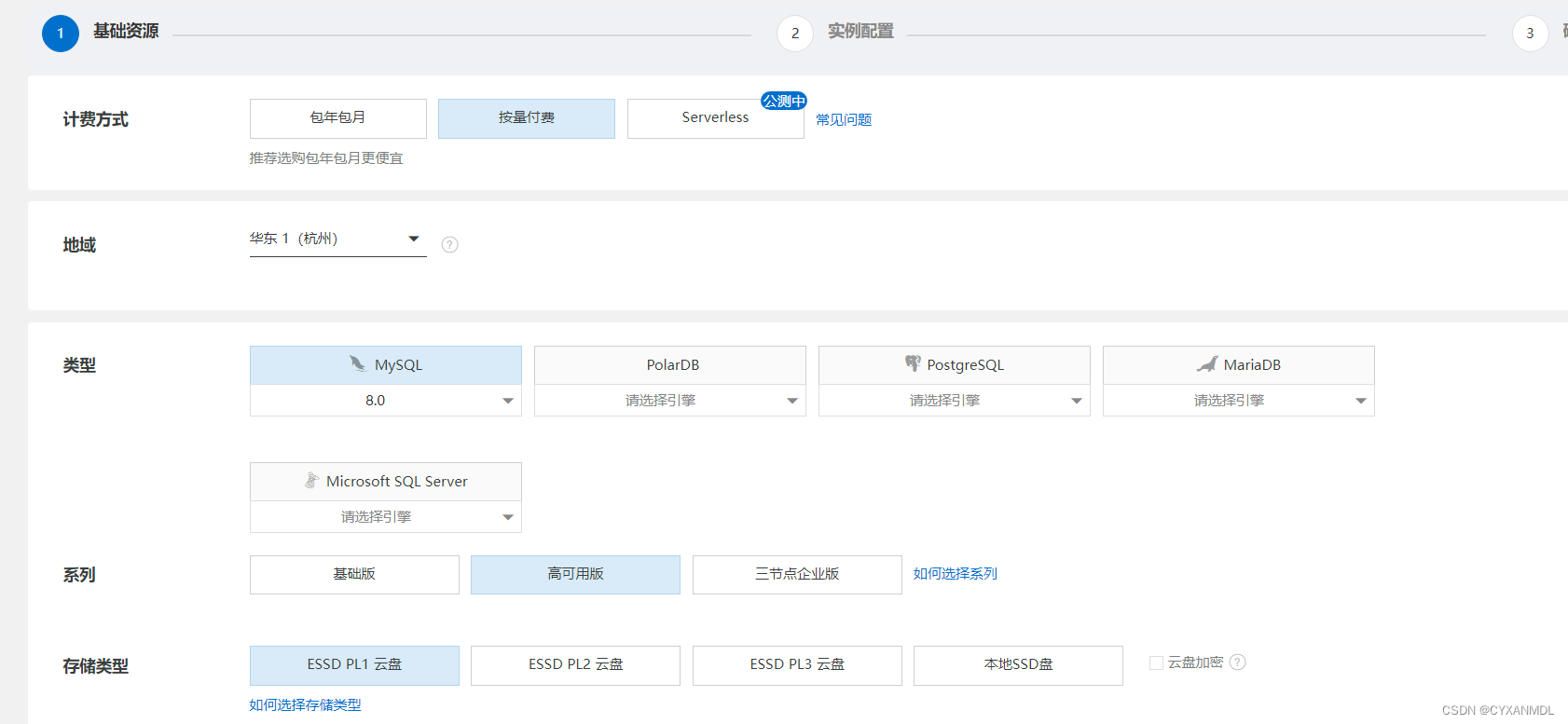Image resolution: width=1568 pixels, height=724 pixels.
Task: Click the 类型 label
Action: (x=79, y=365)
